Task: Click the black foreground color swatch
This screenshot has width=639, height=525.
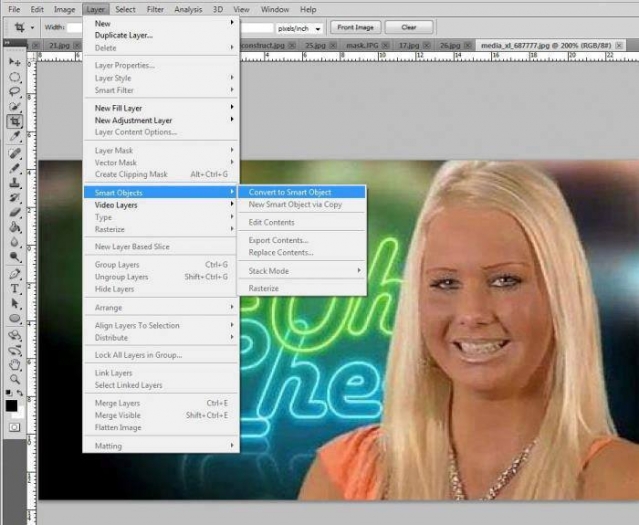Action: 13,405
